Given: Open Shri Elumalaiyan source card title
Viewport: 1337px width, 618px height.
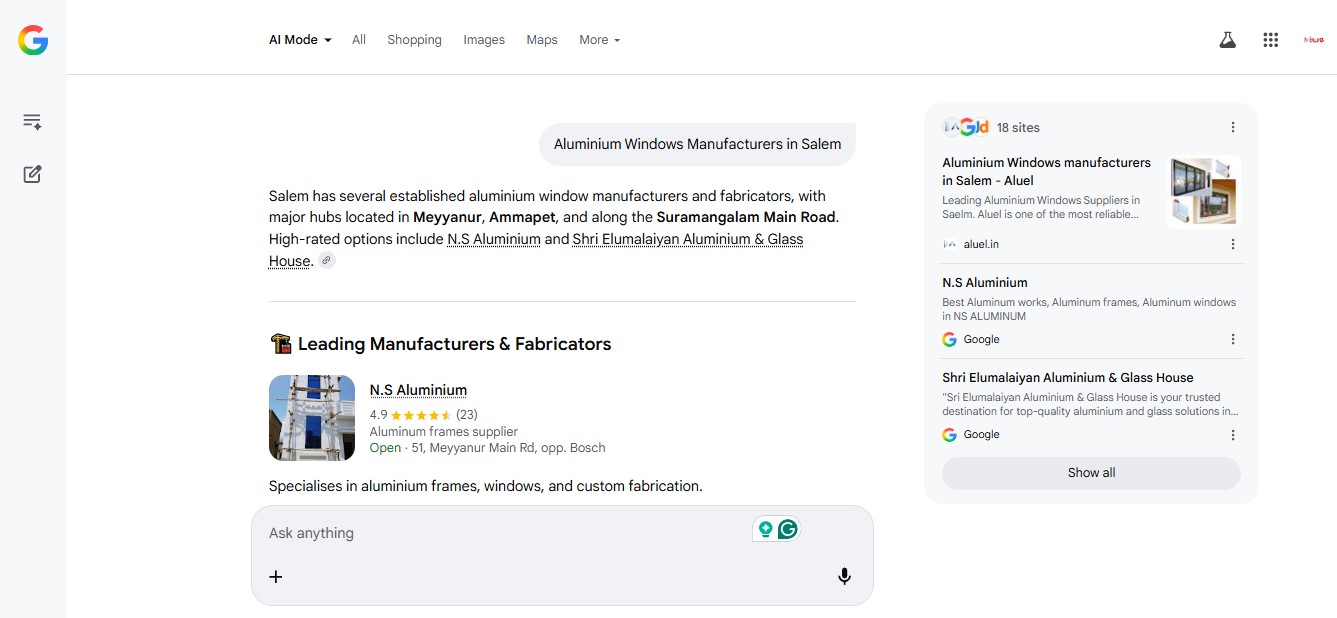Looking at the screenshot, I should [1067, 378].
